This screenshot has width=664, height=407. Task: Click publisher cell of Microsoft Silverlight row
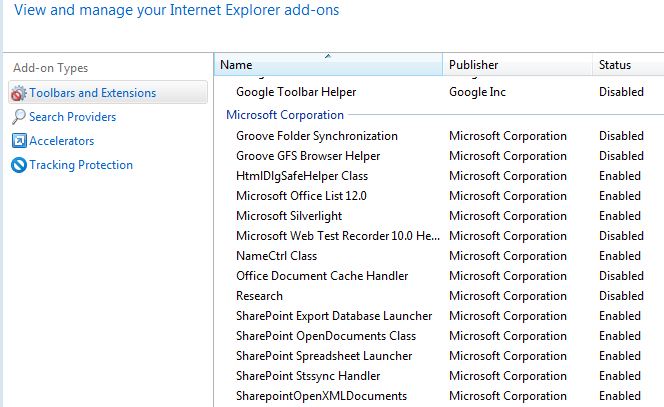point(508,216)
